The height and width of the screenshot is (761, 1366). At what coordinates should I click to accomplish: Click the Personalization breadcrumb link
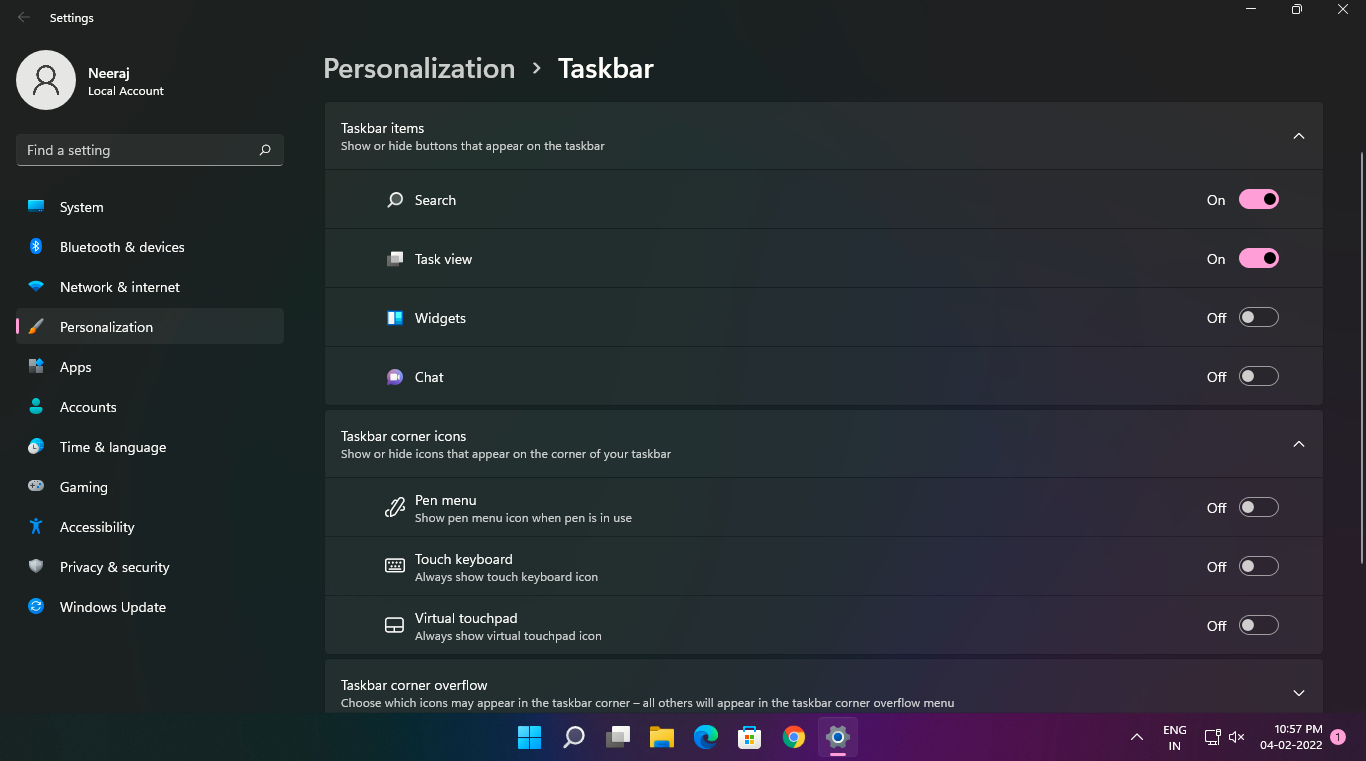click(x=419, y=68)
